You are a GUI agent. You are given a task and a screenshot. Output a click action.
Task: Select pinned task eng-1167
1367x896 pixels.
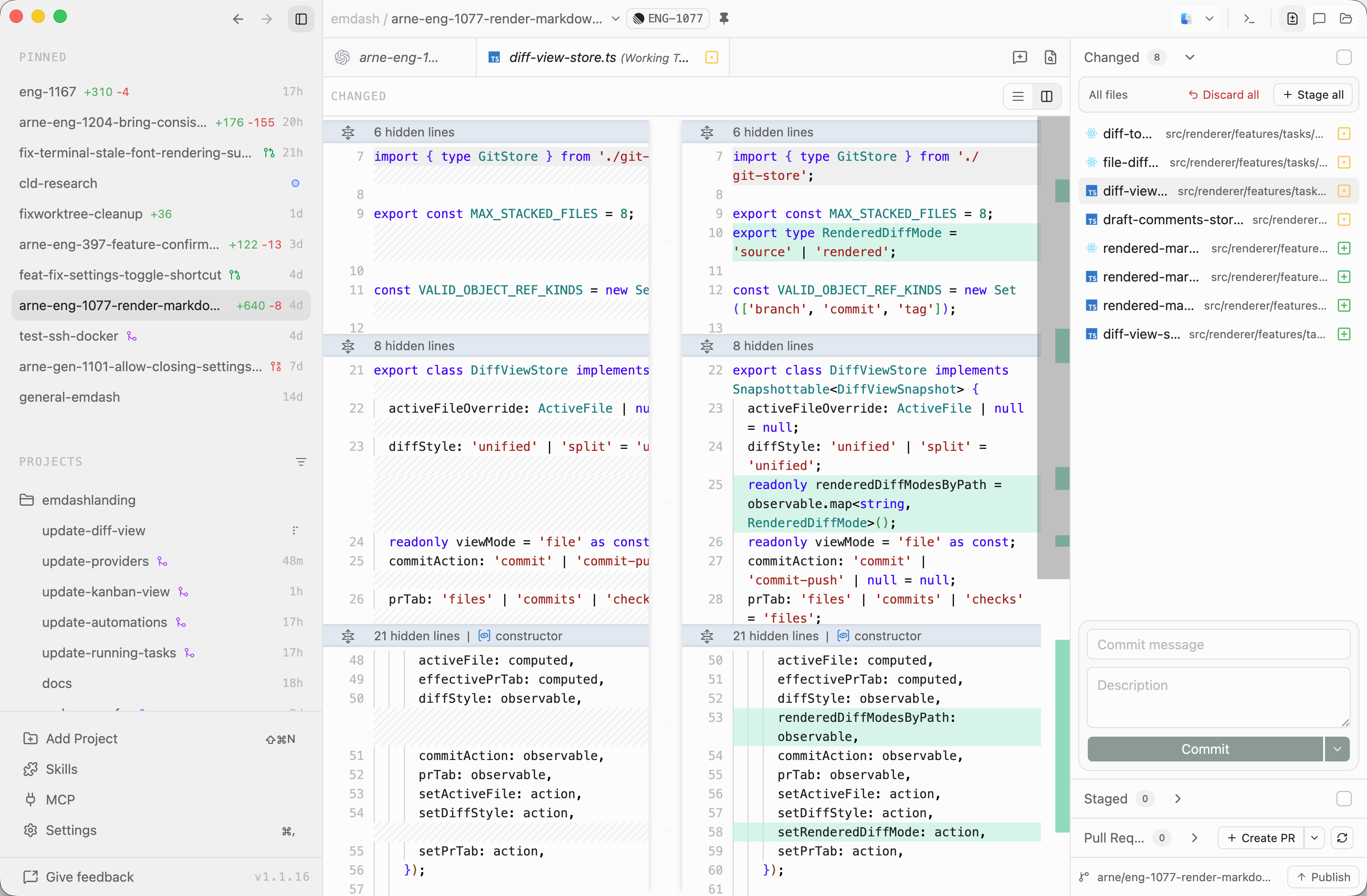tap(161, 92)
